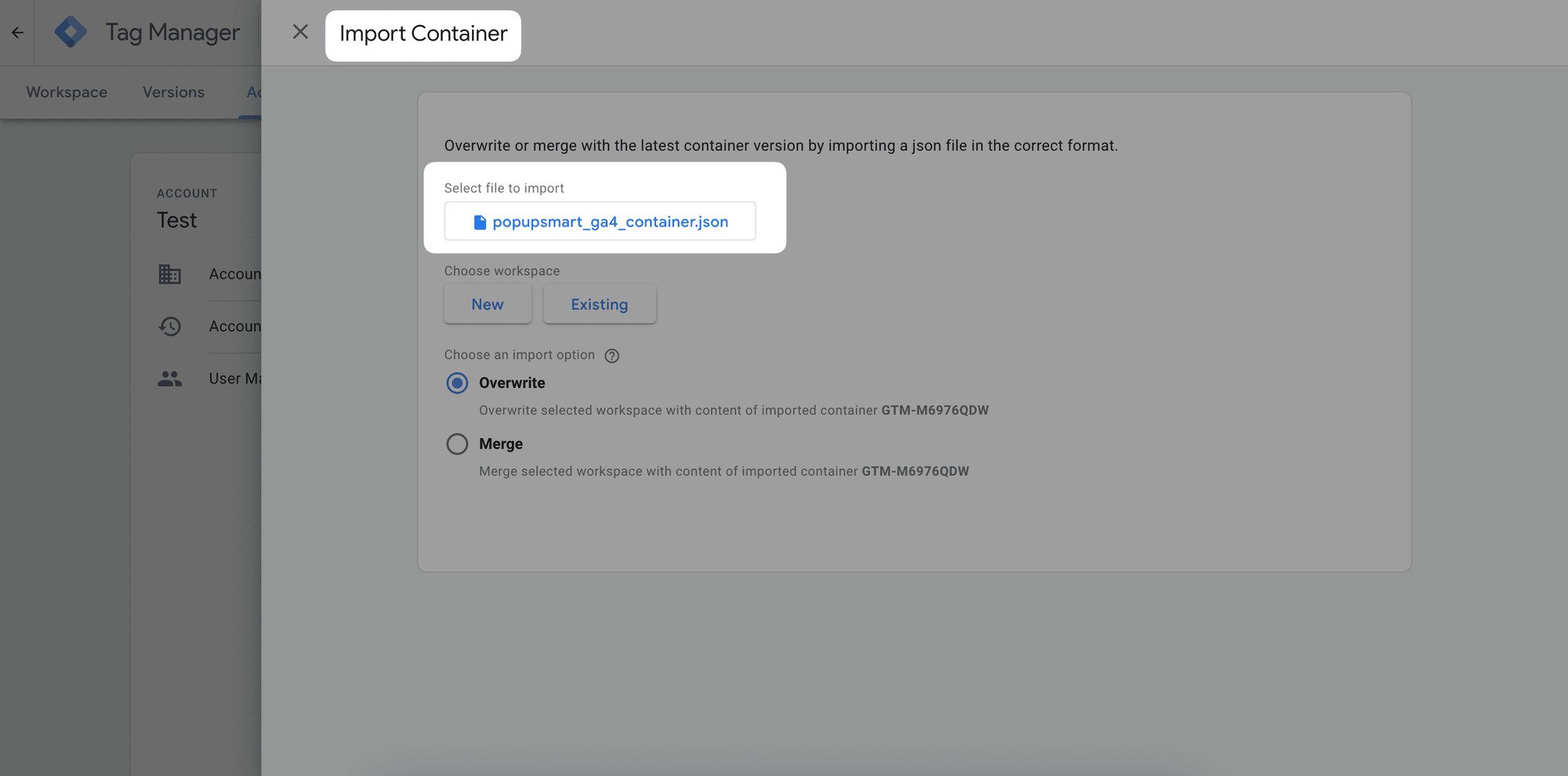Select the Merge radio button
The width and height of the screenshot is (1568, 776).
click(x=457, y=444)
